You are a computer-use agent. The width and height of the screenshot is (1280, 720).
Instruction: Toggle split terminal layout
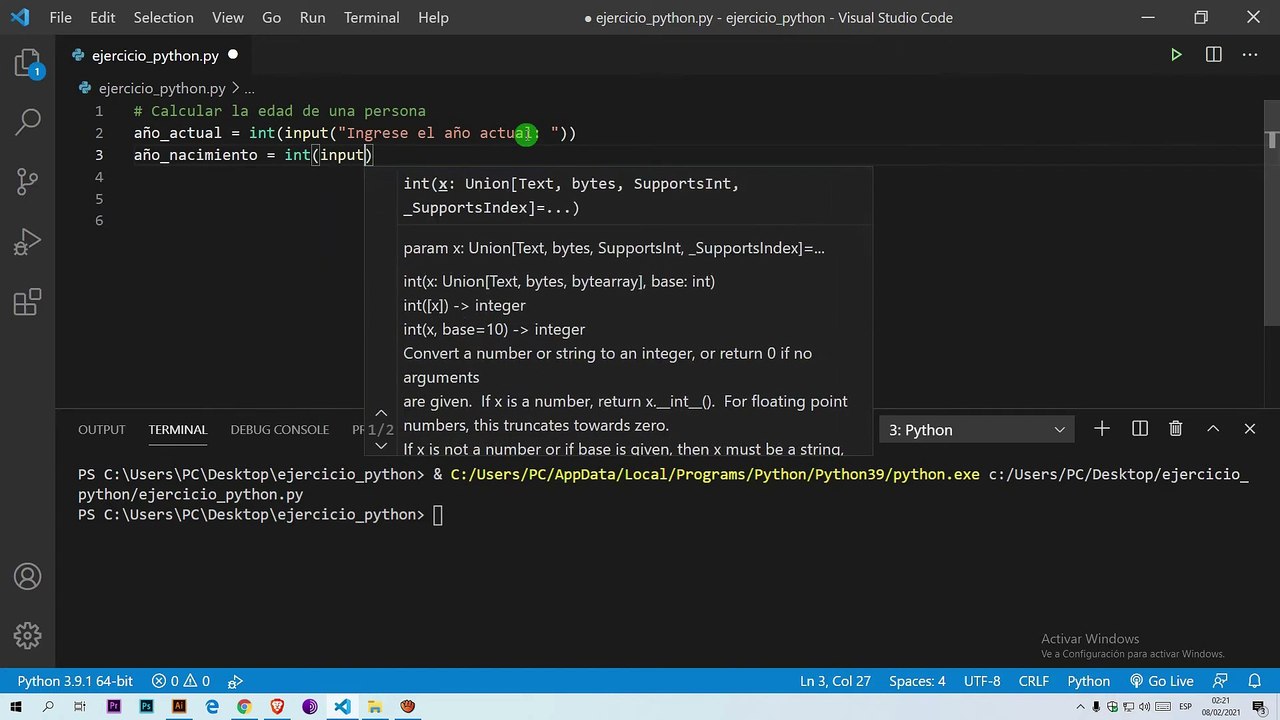point(1139,429)
